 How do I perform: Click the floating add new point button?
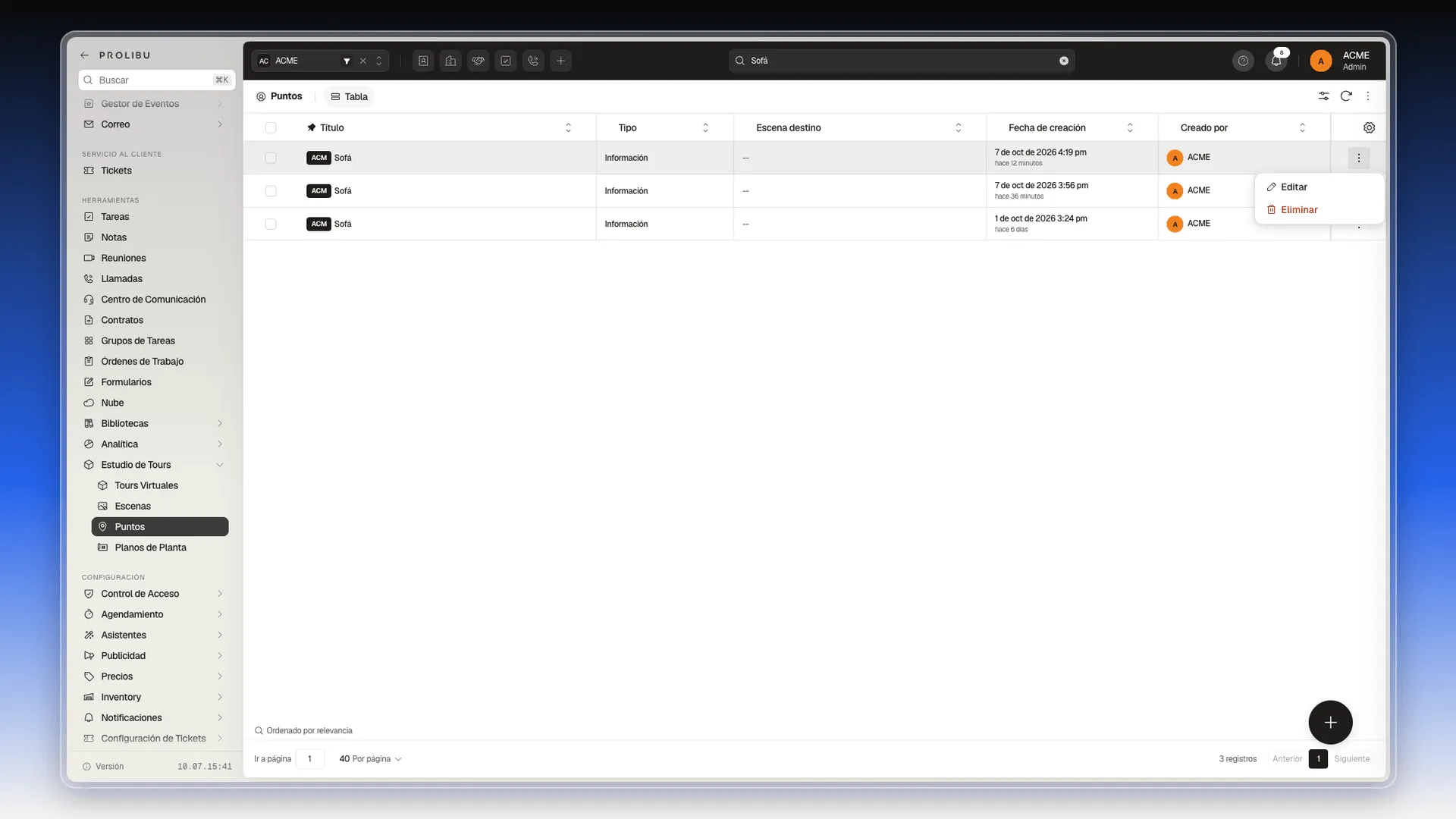pos(1330,723)
